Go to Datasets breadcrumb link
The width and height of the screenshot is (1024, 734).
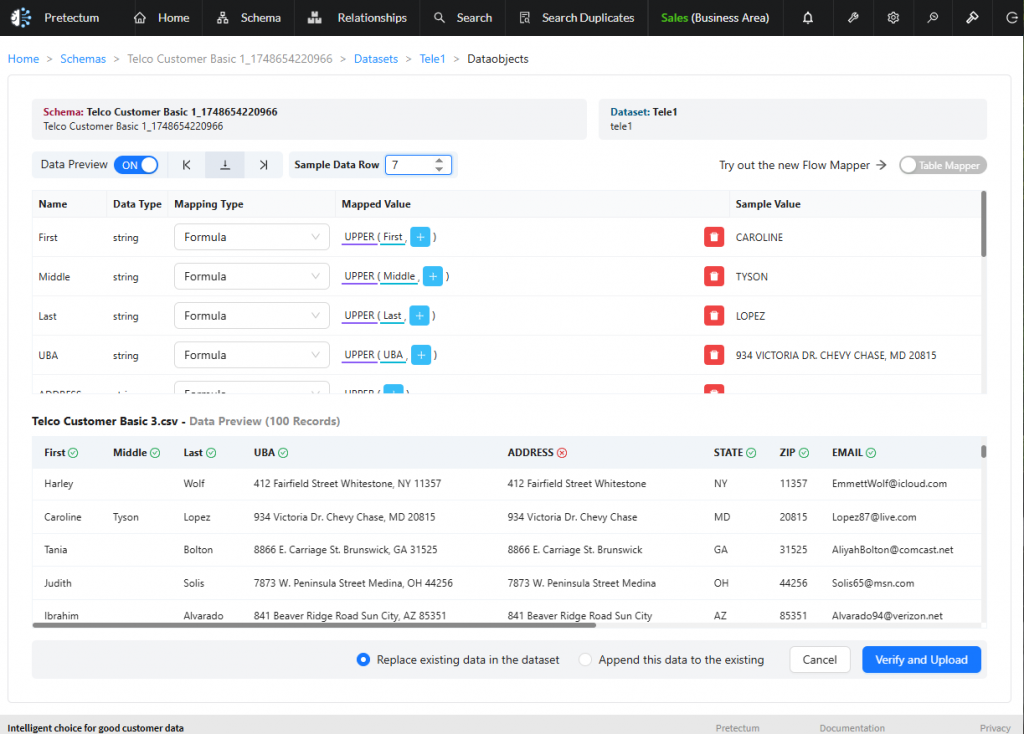[376, 59]
